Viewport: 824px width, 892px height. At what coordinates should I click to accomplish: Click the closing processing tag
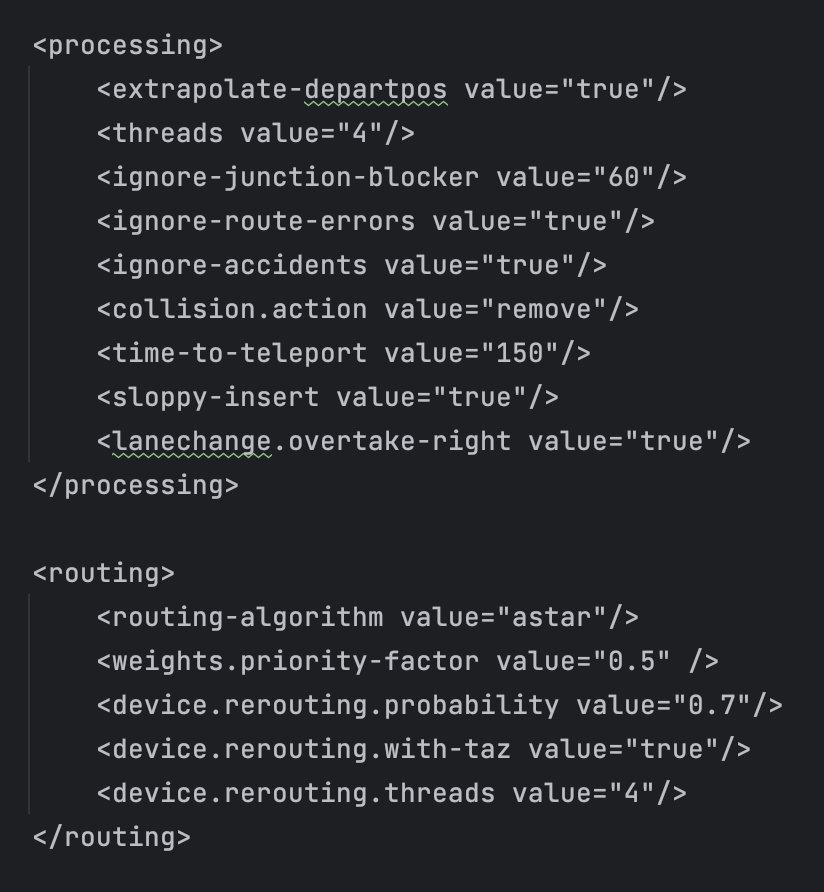coord(135,485)
